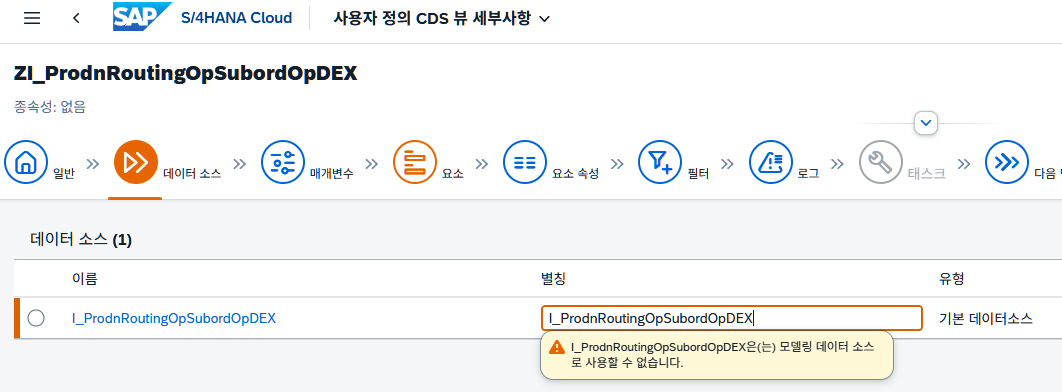Open the 매개변수 sliders icon
1062x392 pixels.
click(x=282, y=162)
